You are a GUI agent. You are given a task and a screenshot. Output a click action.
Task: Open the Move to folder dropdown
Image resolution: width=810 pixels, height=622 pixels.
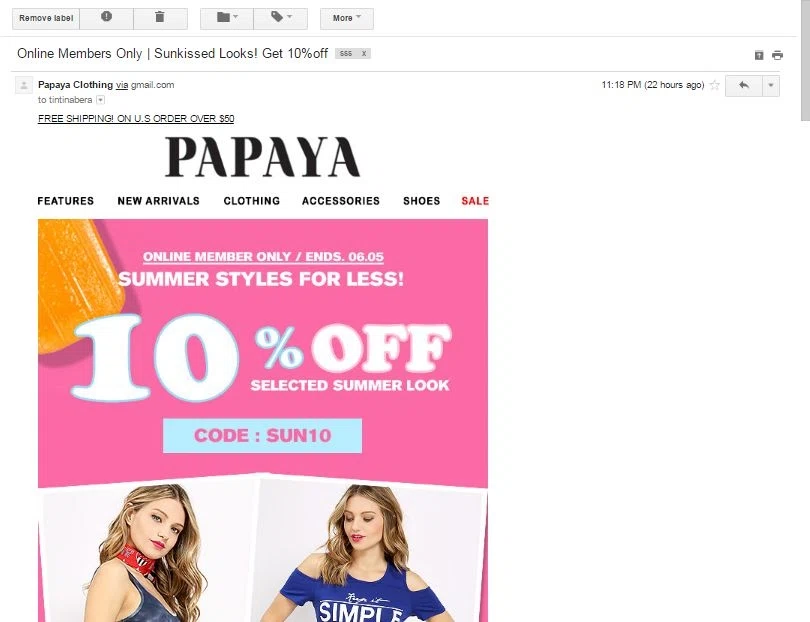[227, 19]
